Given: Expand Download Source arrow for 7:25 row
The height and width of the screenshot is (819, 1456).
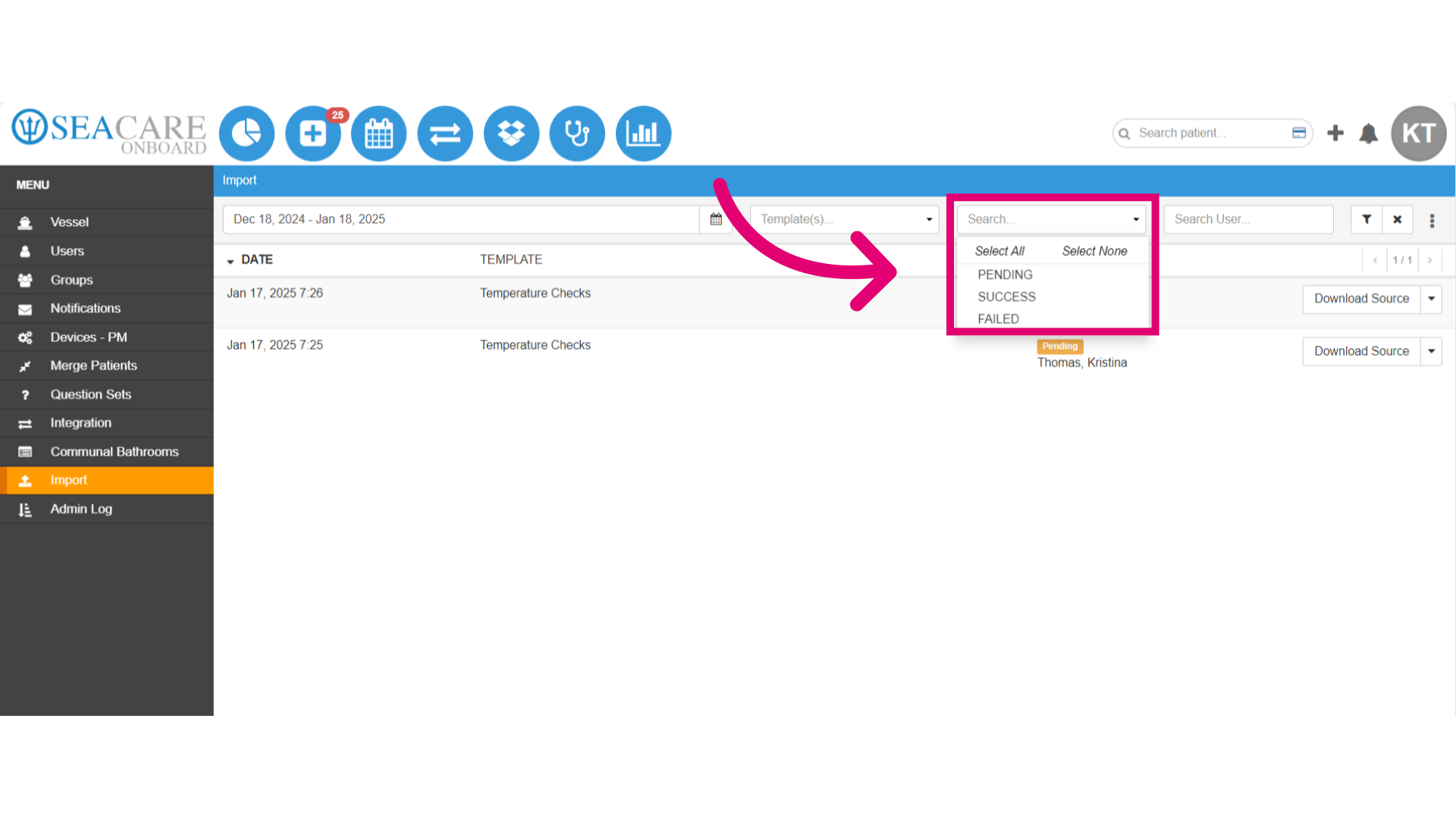Looking at the screenshot, I should [x=1432, y=351].
